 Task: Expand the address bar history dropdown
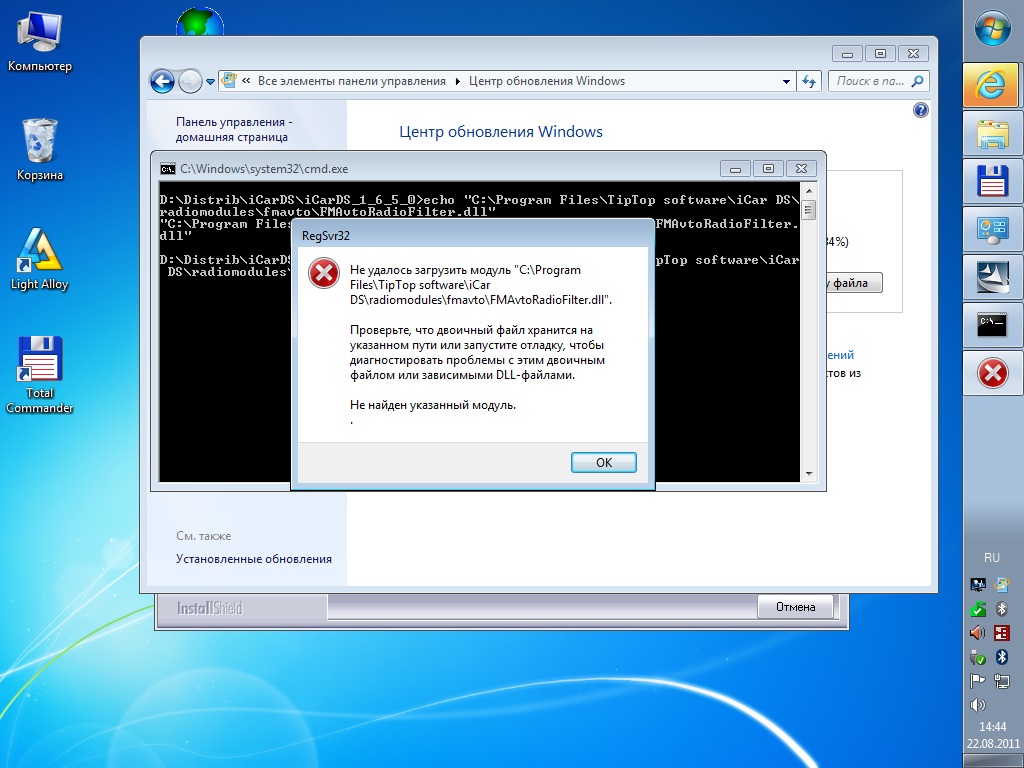(x=785, y=82)
